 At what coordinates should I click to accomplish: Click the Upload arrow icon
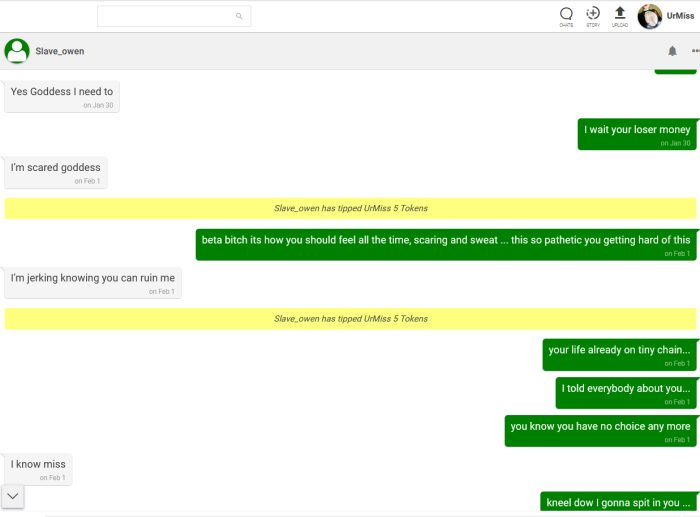pos(620,14)
